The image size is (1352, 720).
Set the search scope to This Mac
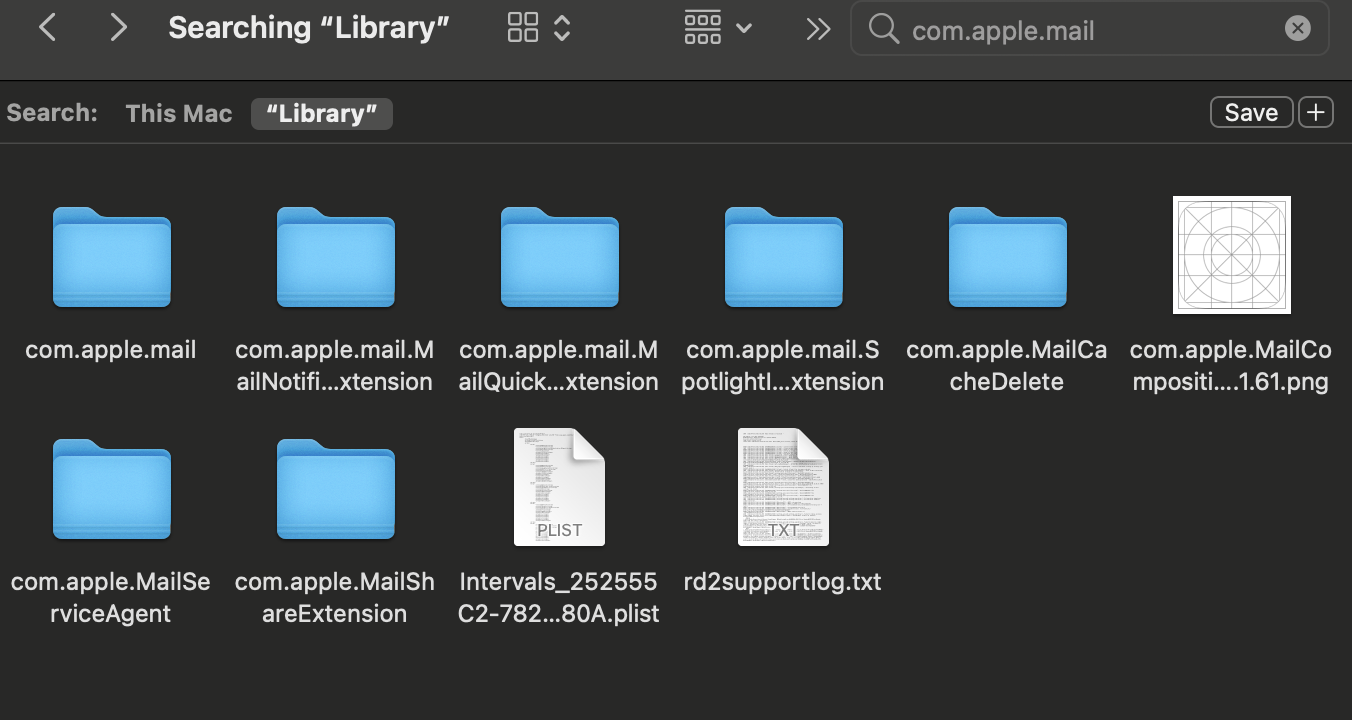point(179,114)
